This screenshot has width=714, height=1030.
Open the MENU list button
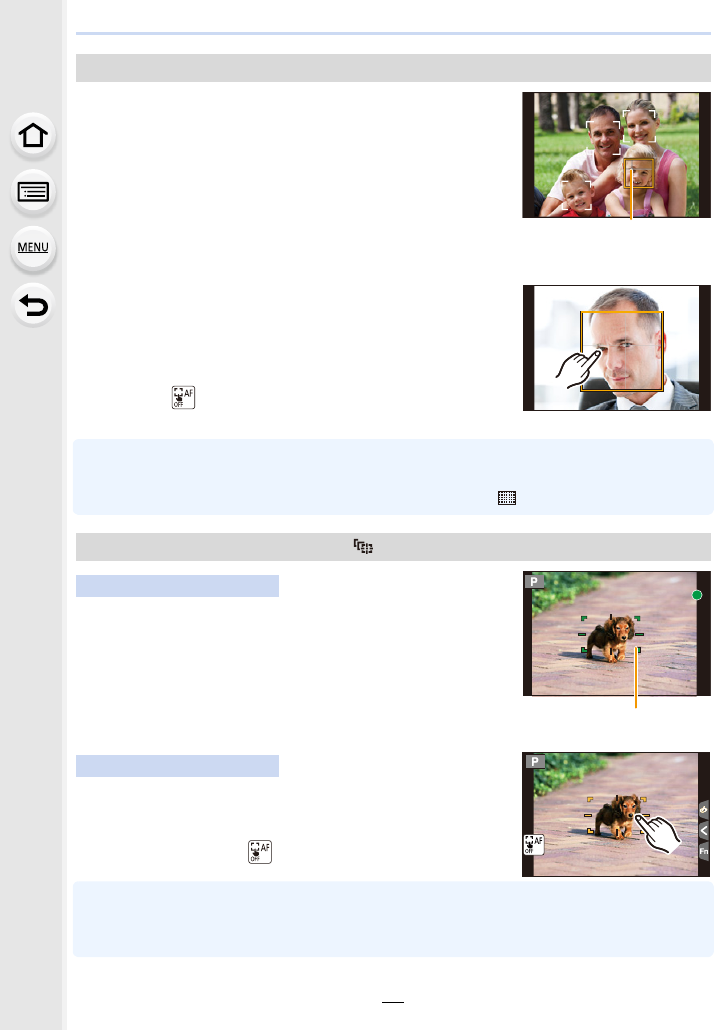tap(33, 248)
